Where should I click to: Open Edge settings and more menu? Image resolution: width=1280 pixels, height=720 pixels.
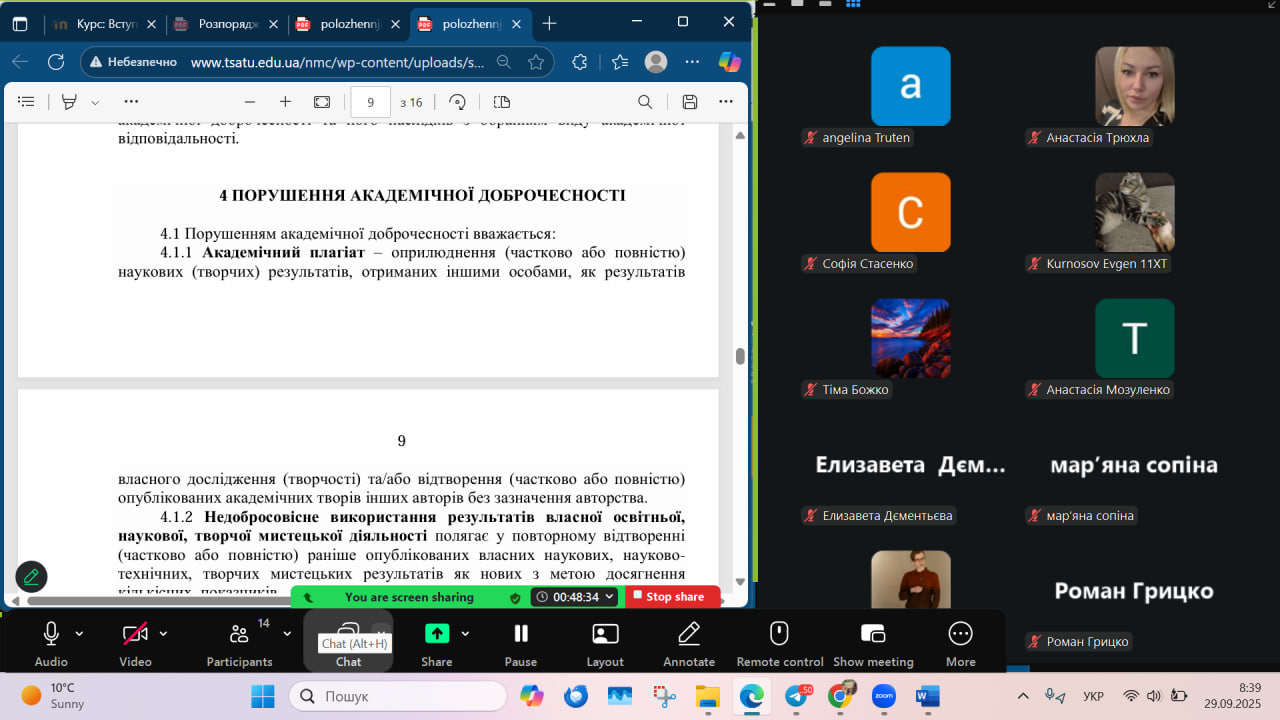coord(694,62)
